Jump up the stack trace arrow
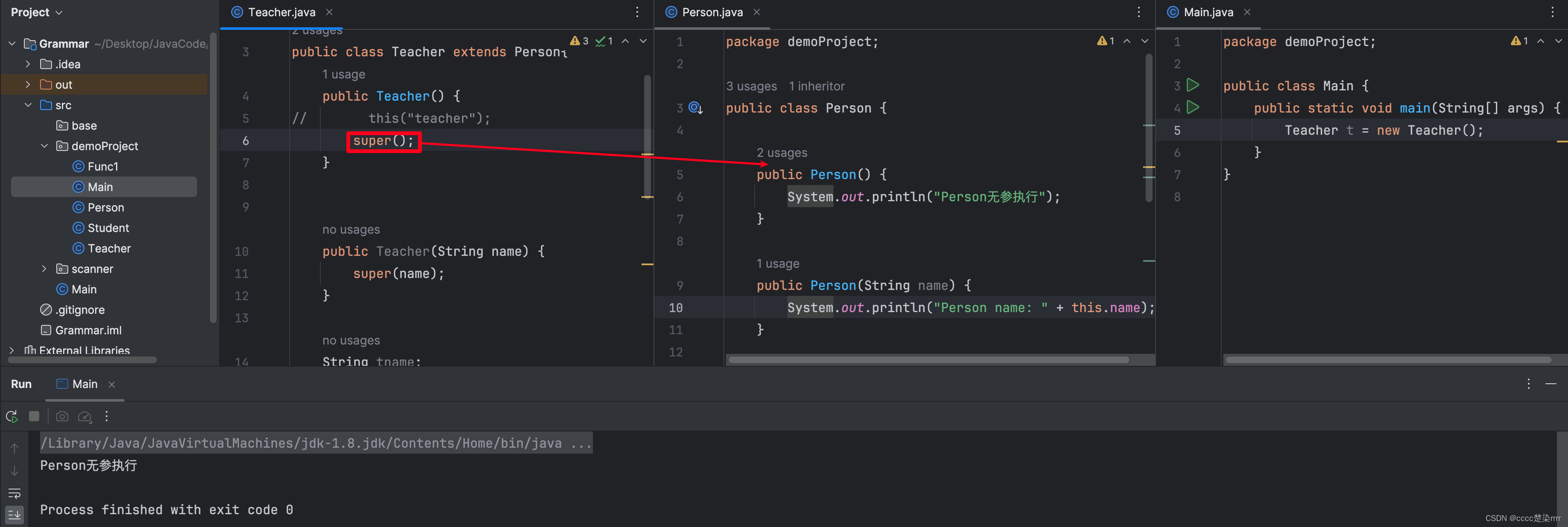The width and height of the screenshot is (1568, 527). point(15,448)
